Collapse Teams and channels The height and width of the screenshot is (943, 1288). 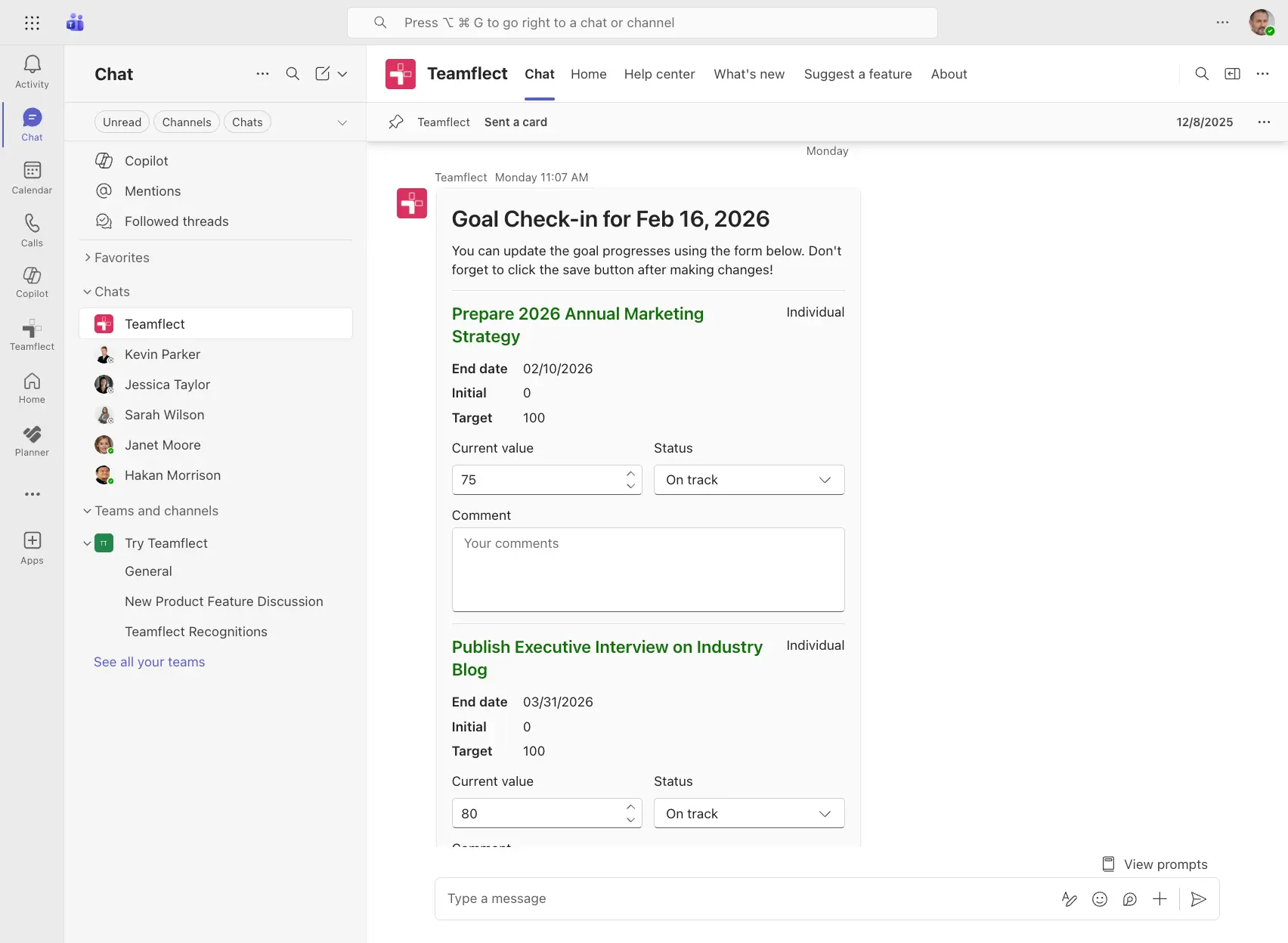[x=88, y=511]
